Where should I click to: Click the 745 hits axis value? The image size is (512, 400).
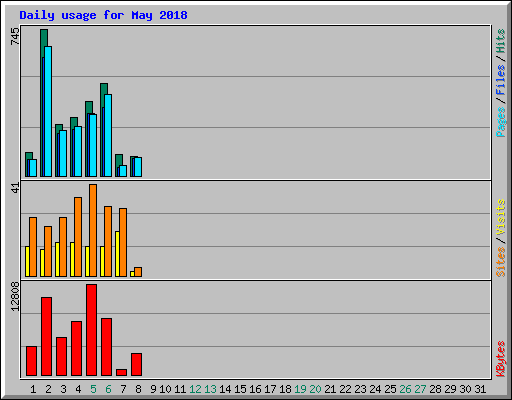coord(15,36)
